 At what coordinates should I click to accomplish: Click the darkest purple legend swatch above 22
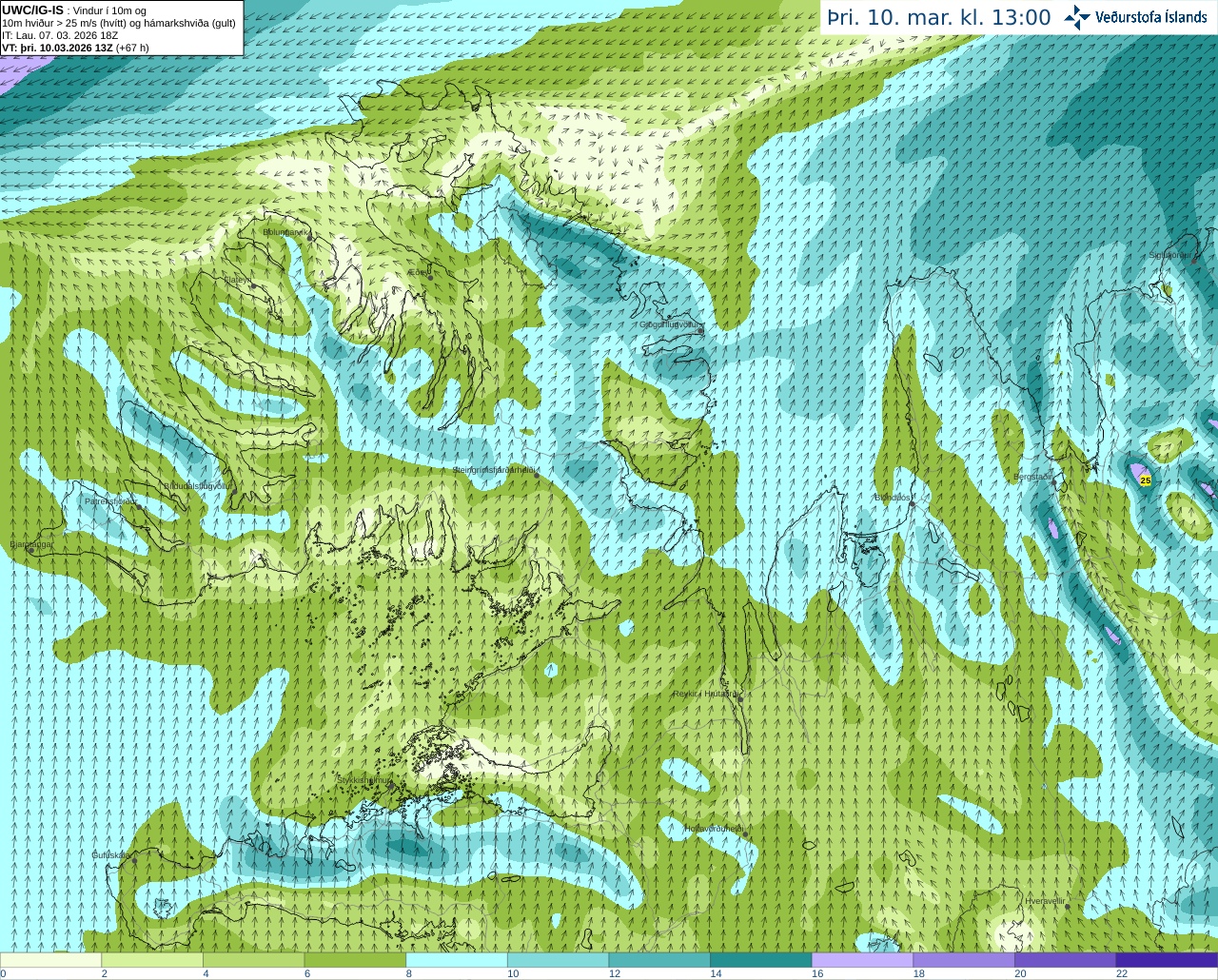(1167, 959)
